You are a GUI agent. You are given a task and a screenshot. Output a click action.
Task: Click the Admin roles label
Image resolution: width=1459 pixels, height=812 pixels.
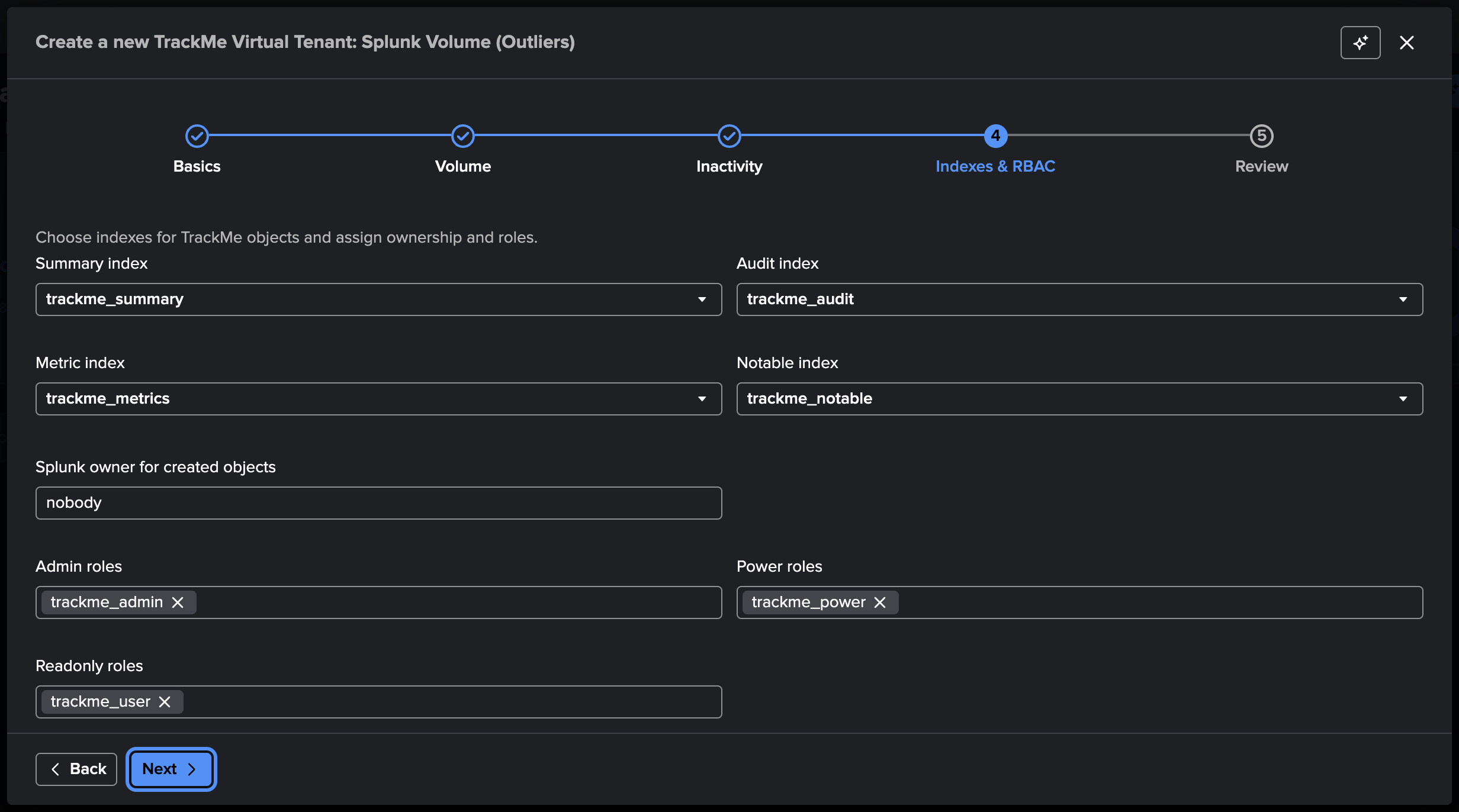pos(79,566)
